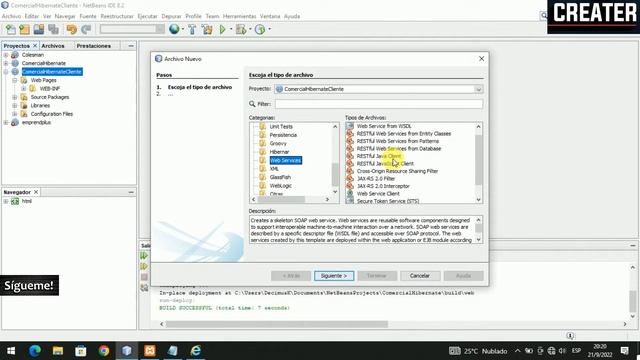Click the Filter text field
640x360 pixels.
pyautogui.click(x=378, y=104)
